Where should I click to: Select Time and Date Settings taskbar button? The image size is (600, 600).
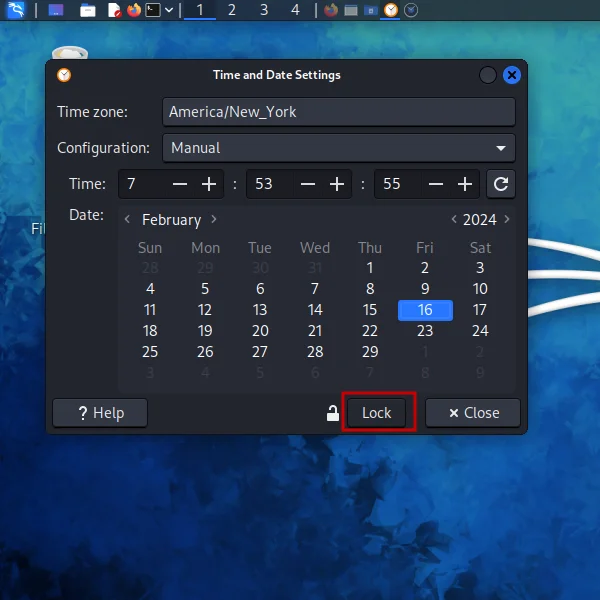[391, 10]
